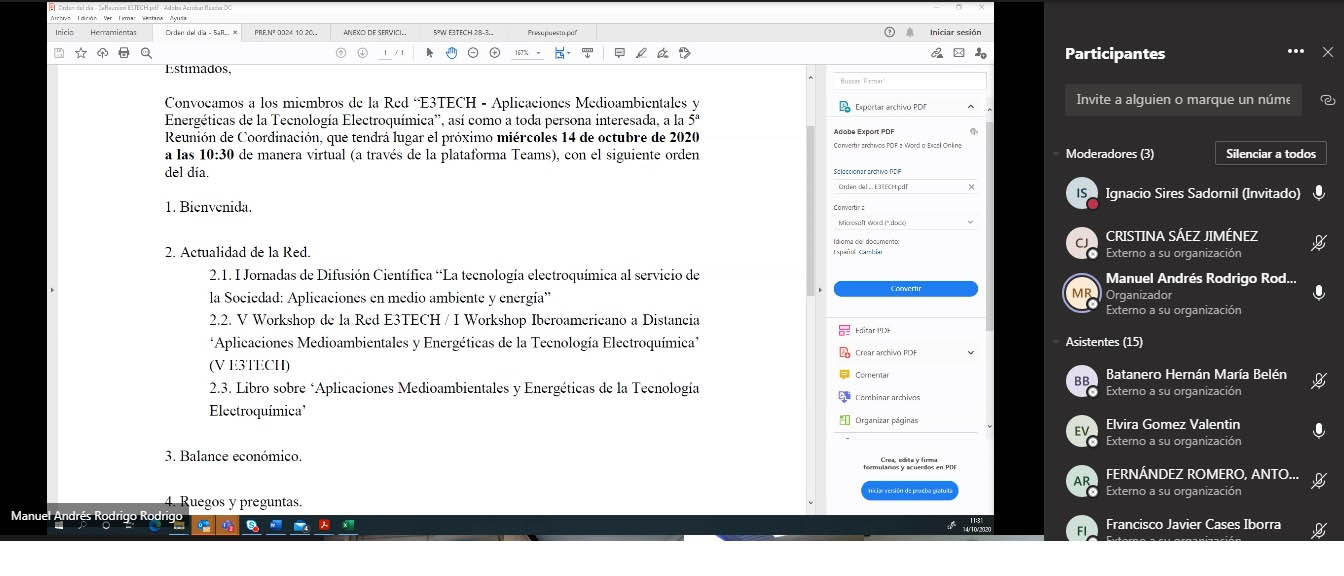Screen dimensions: 1344x576
Task: Toggle microphone for Ignacio Sires Sadornil
Action: (1319, 193)
